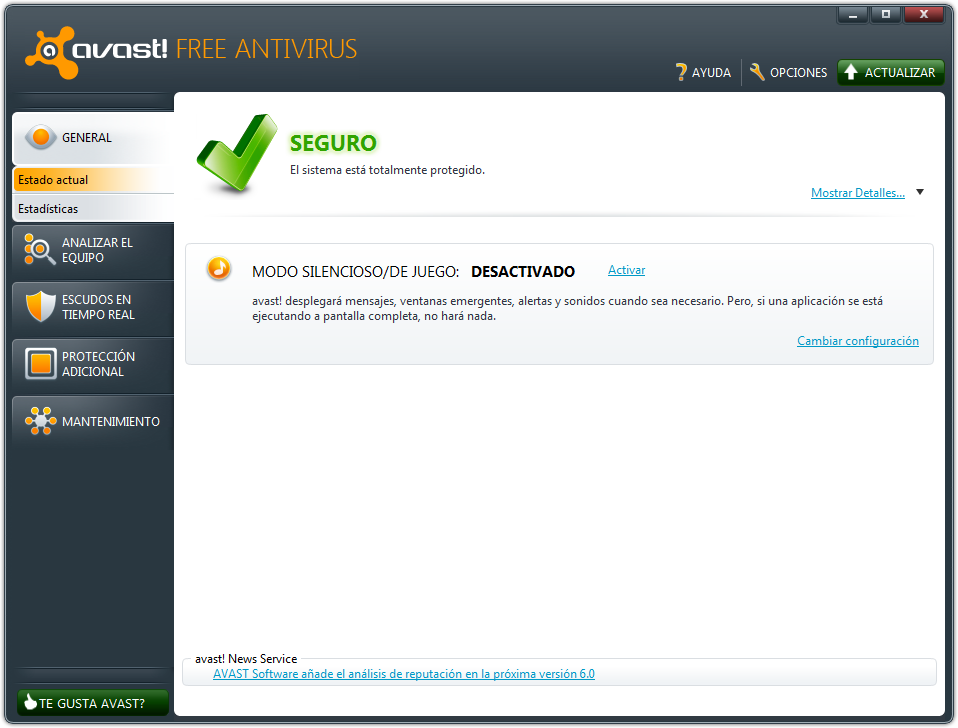This screenshot has height=728, width=958.
Task: Click 'El sistema está totalmente protegido.' text
Action: (x=387, y=170)
